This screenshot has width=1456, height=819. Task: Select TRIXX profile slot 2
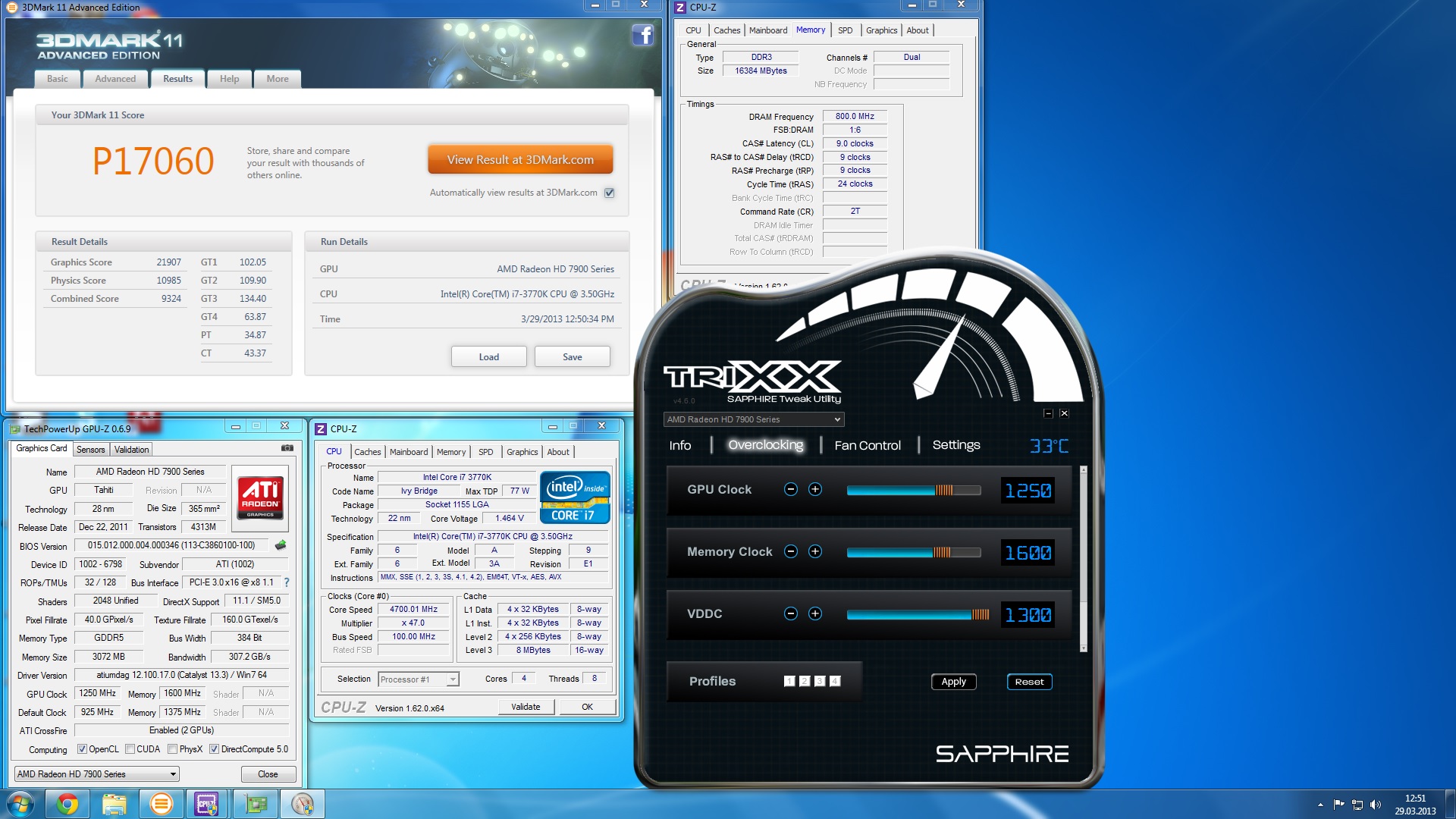coord(805,681)
